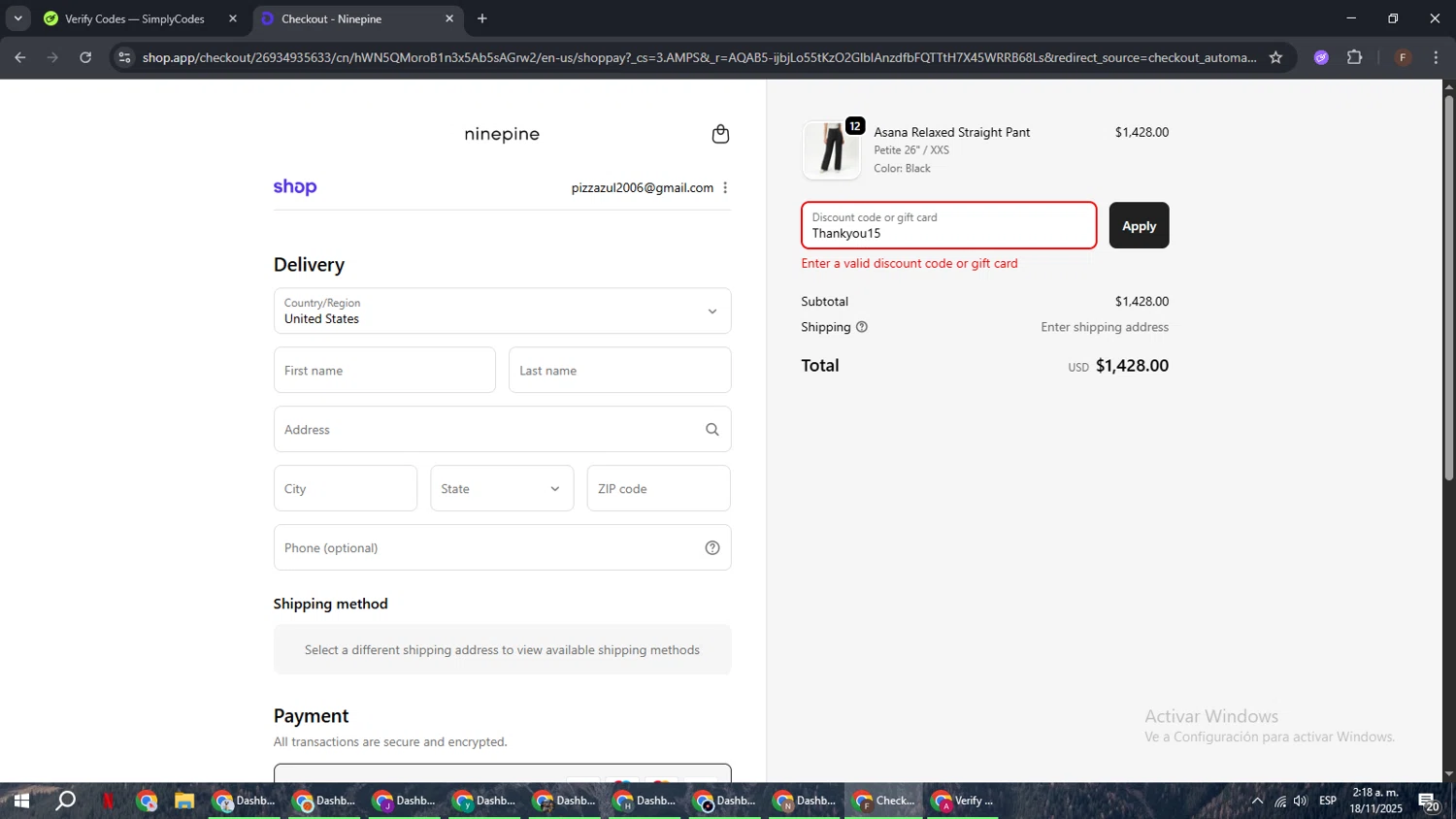This screenshot has width=1456, height=819.
Task: Click 'Enter shipping address' shipping text
Action: [x=1105, y=327]
